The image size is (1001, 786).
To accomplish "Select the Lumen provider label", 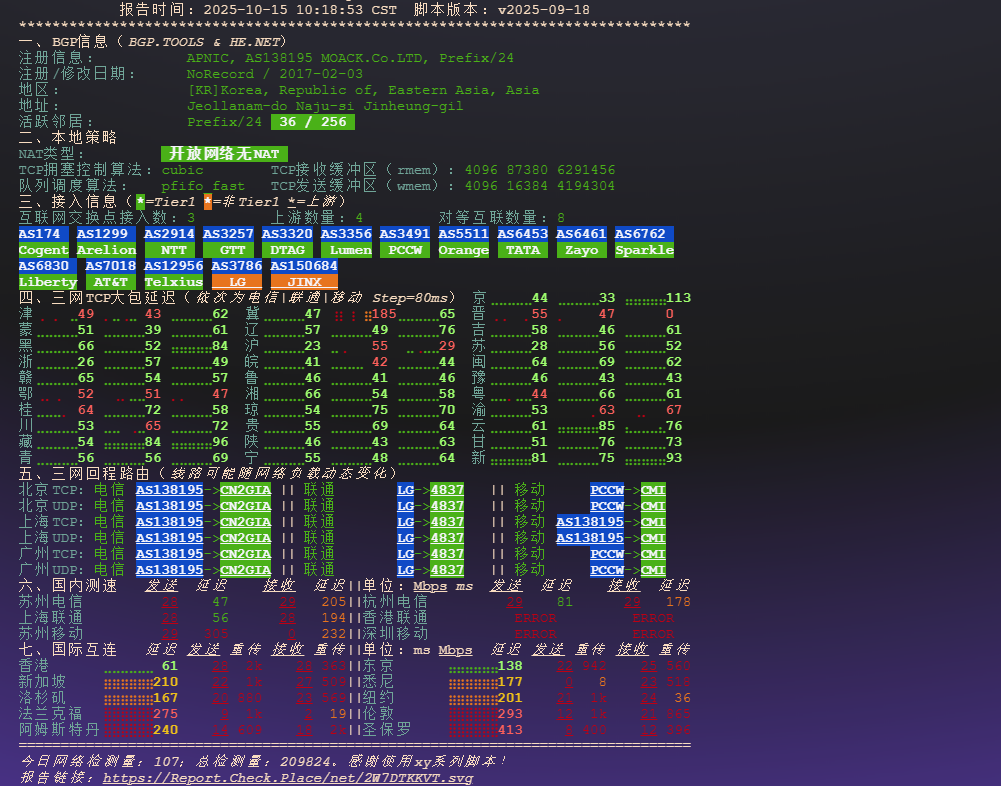I will (x=346, y=250).
